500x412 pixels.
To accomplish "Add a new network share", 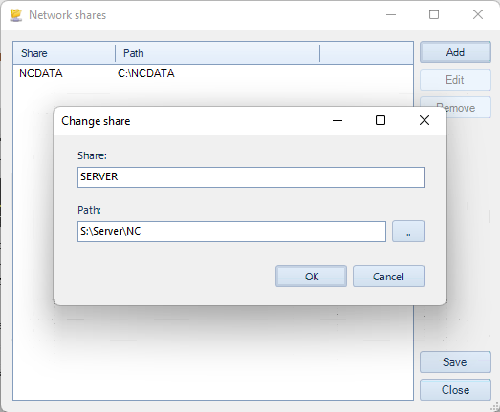I will coord(455,52).
